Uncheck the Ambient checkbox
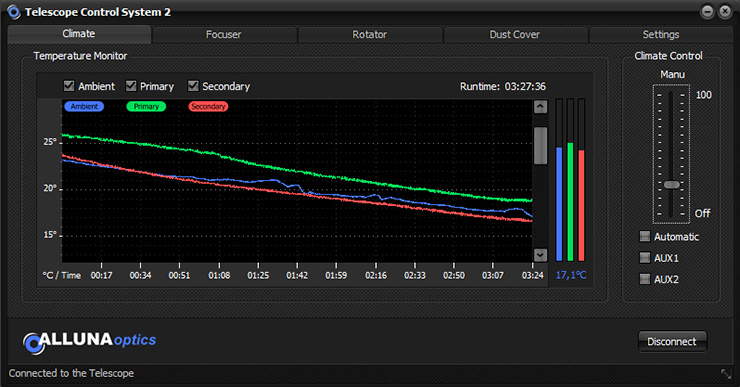Viewport: 740px width, 387px height. click(x=69, y=86)
